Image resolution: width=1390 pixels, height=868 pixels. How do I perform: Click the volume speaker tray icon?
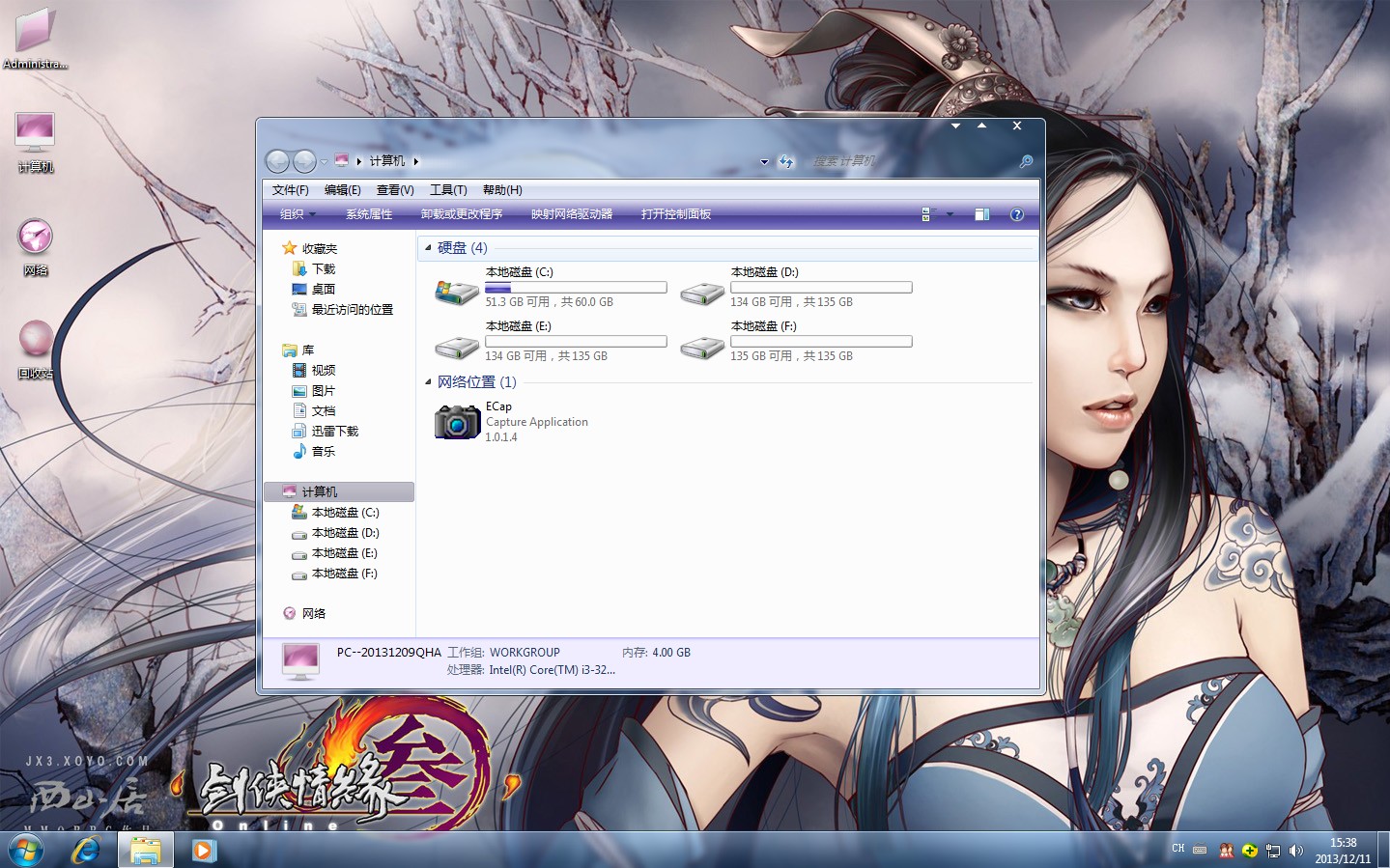tap(1296, 851)
